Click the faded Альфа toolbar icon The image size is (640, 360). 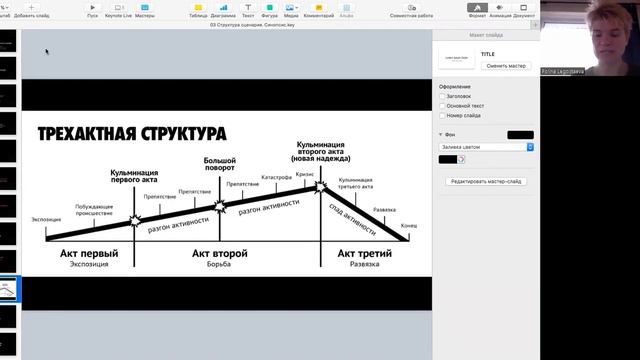(347, 7)
